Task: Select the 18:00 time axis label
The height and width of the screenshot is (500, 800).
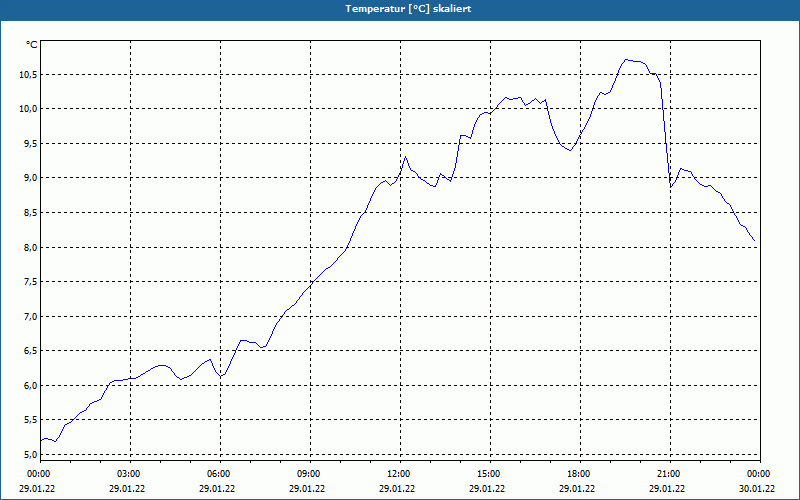Action: click(581, 474)
